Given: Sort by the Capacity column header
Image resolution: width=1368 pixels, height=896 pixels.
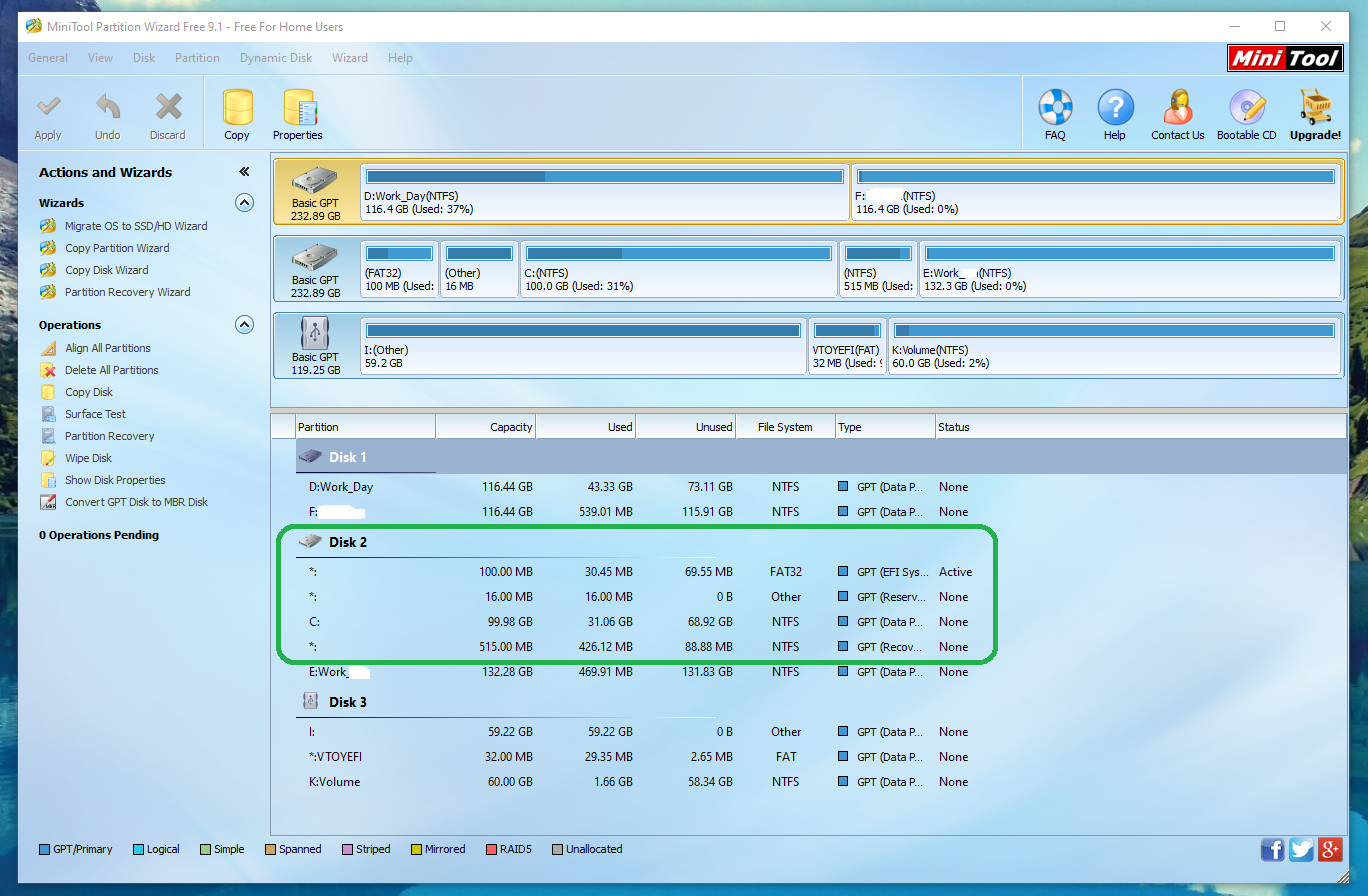Looking at the screenshot, I should pyautogui.click(x=486, y=427).
